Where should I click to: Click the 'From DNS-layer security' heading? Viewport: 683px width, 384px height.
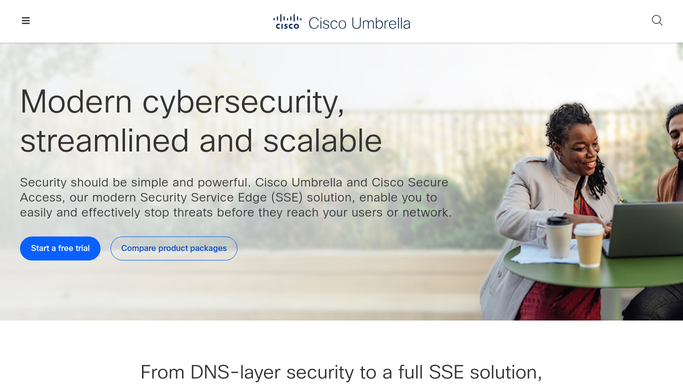341,373
